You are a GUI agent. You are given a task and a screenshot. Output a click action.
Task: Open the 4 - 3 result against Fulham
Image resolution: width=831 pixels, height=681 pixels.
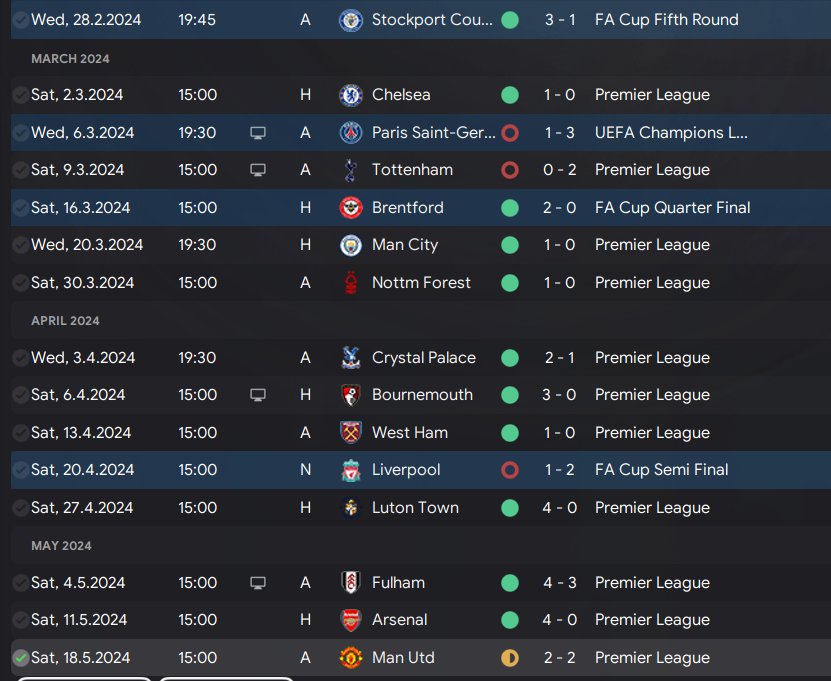click(x=559, y=583)
